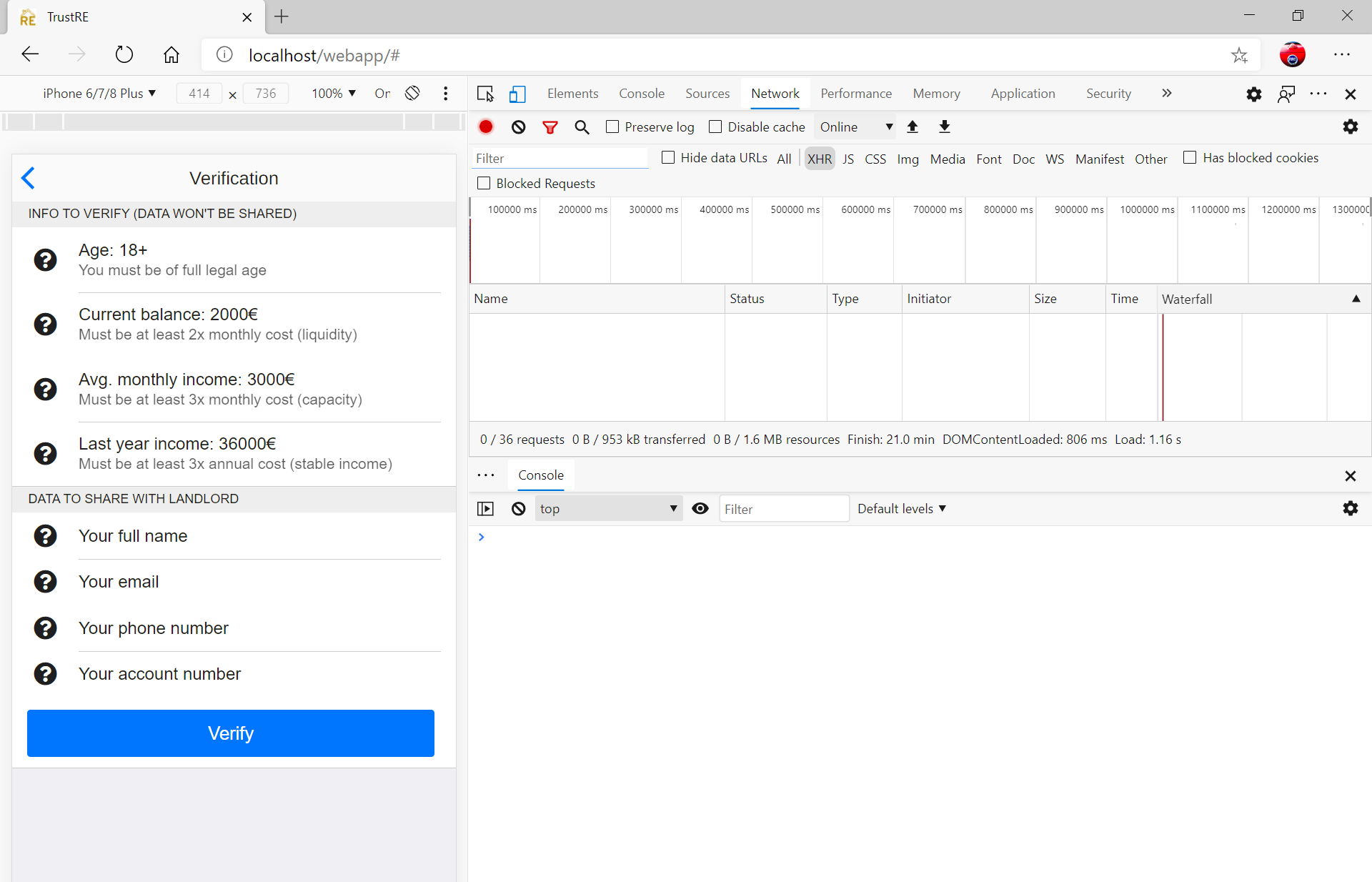Open the Application tab in DevTools
The width and height of the screenshot is (1372, 882).
click(1023, 94)
